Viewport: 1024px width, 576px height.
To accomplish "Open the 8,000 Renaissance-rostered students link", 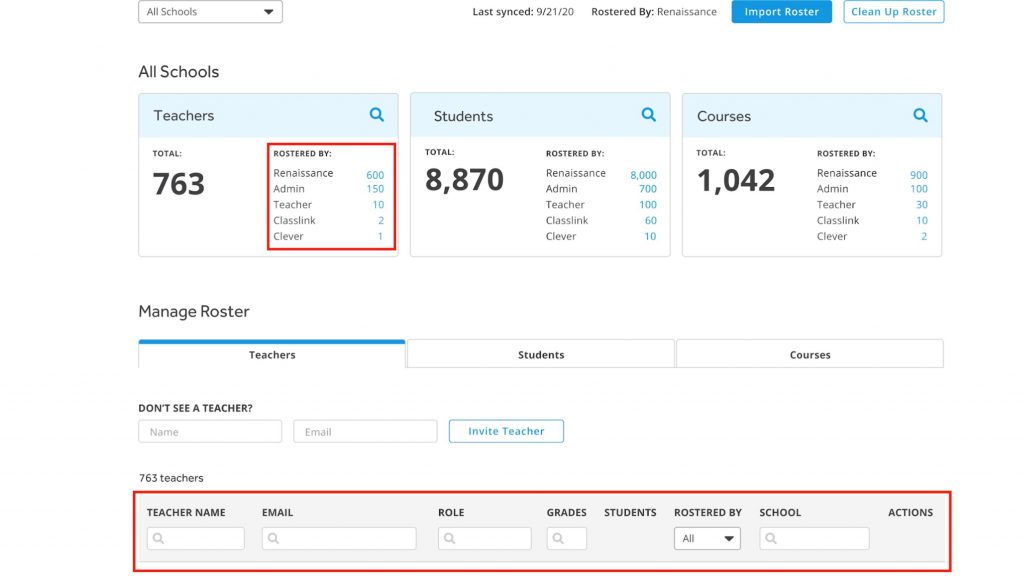I will tap(643, 175).
